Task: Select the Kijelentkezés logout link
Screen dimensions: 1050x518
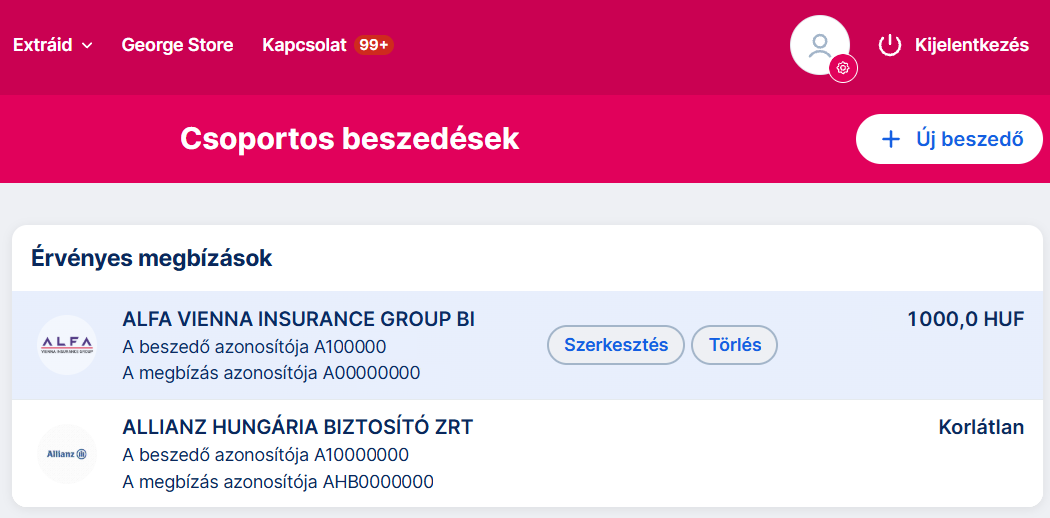Action: pyautogui.click(x=971, y=45)
